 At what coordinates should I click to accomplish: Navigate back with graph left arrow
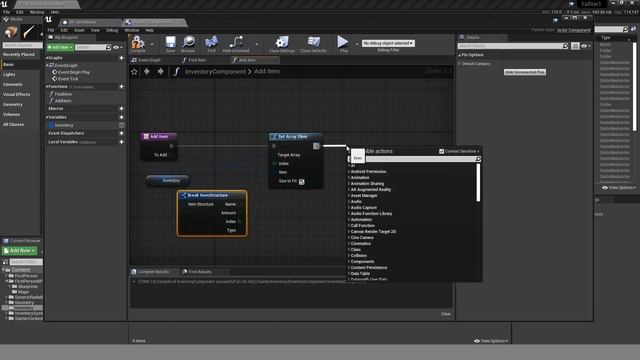tap(147, 72)
